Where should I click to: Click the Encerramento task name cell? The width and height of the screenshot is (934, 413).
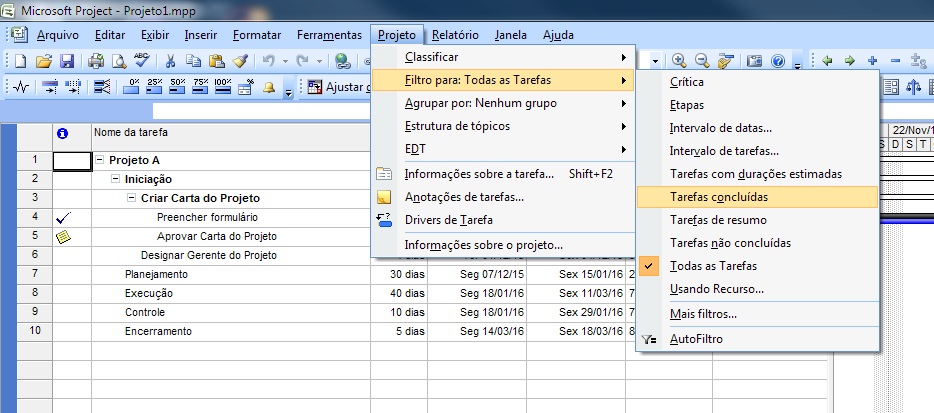pos(231,331)
